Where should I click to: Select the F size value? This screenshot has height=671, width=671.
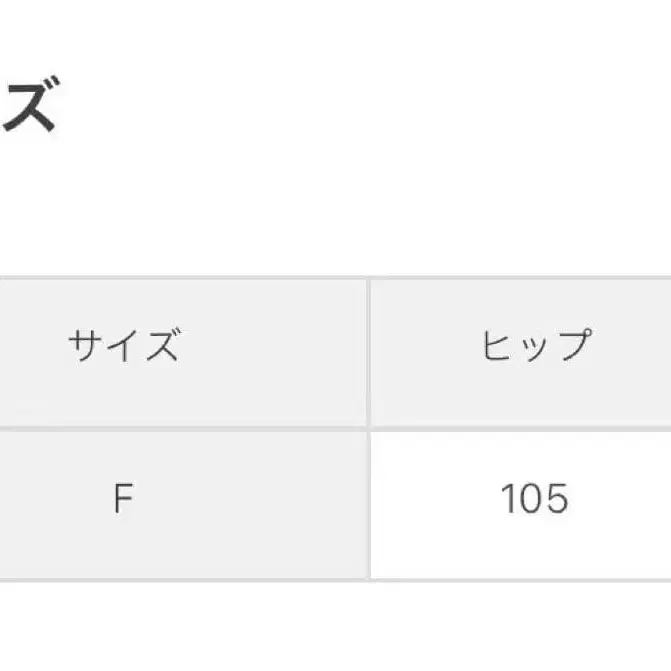pos(123,498)
